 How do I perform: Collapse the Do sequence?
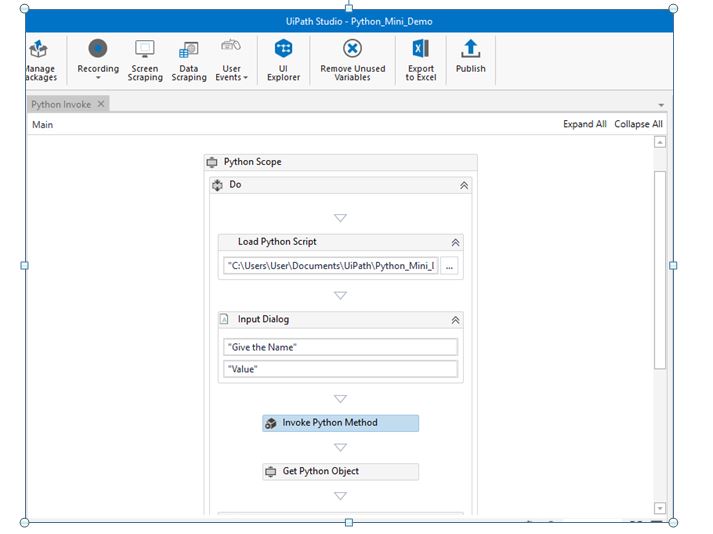click(464, 186)
